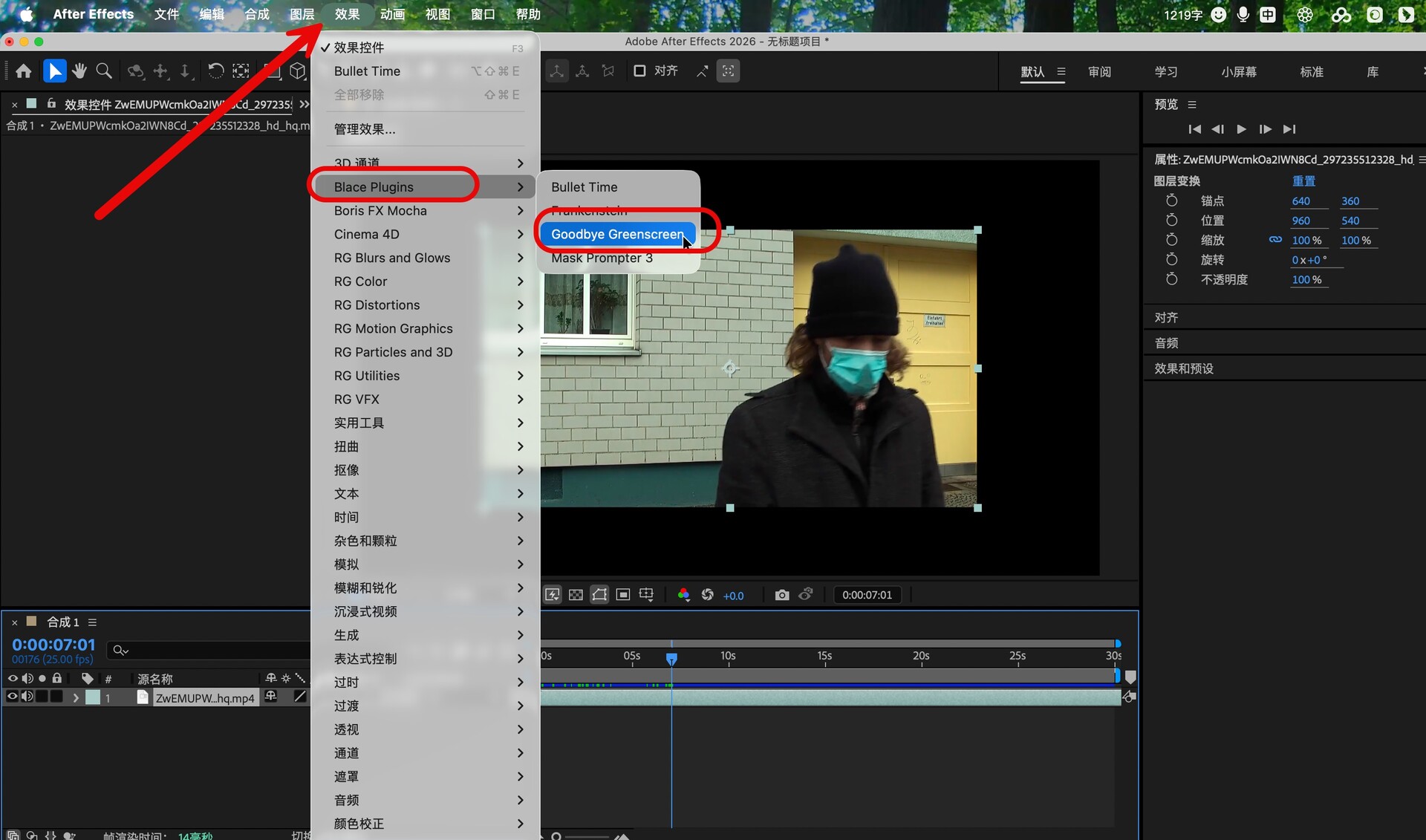Select the Hand tool

tap(79, 71)
